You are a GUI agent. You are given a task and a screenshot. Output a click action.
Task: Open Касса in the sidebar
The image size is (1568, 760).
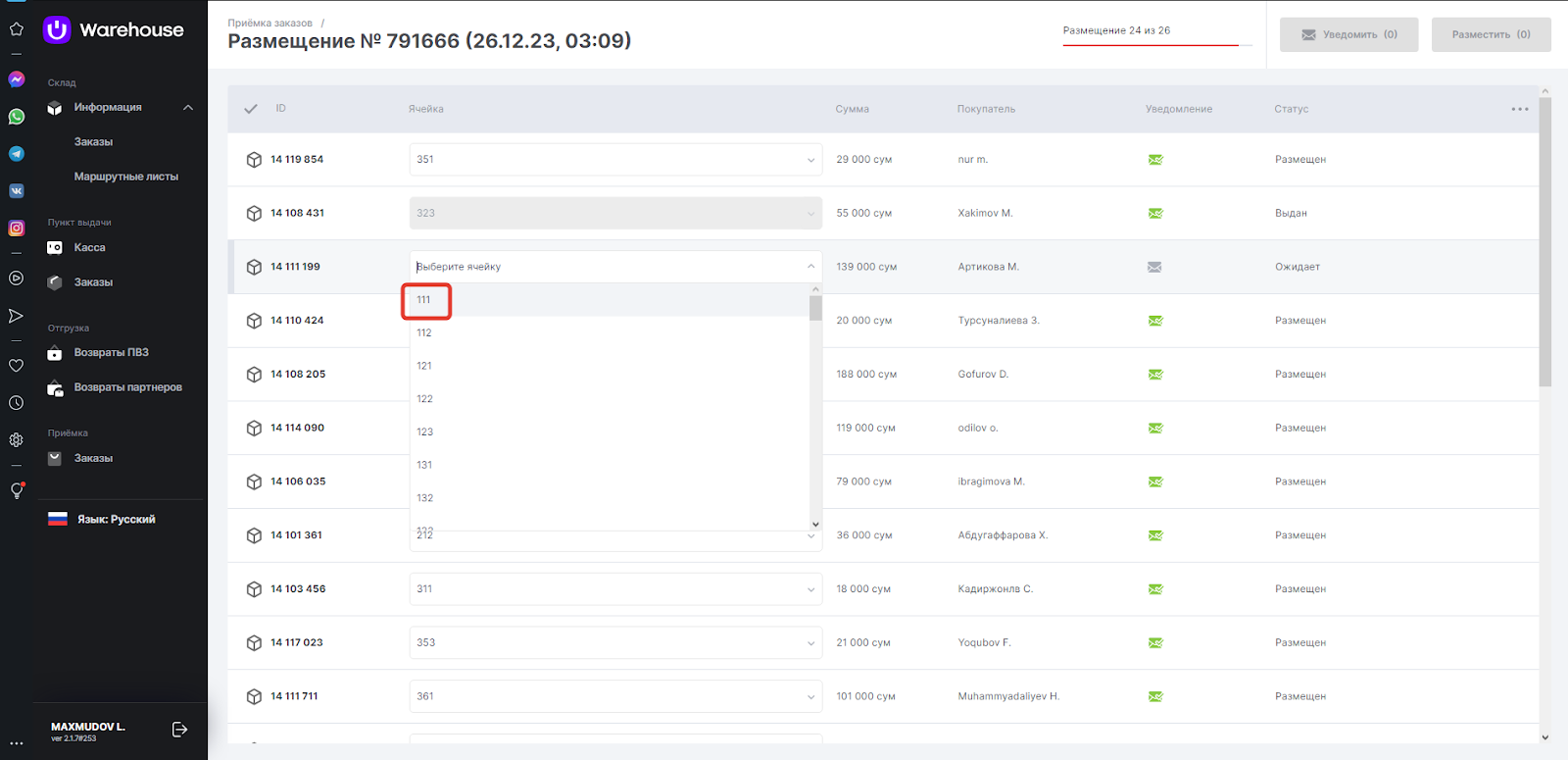[89, 248]
